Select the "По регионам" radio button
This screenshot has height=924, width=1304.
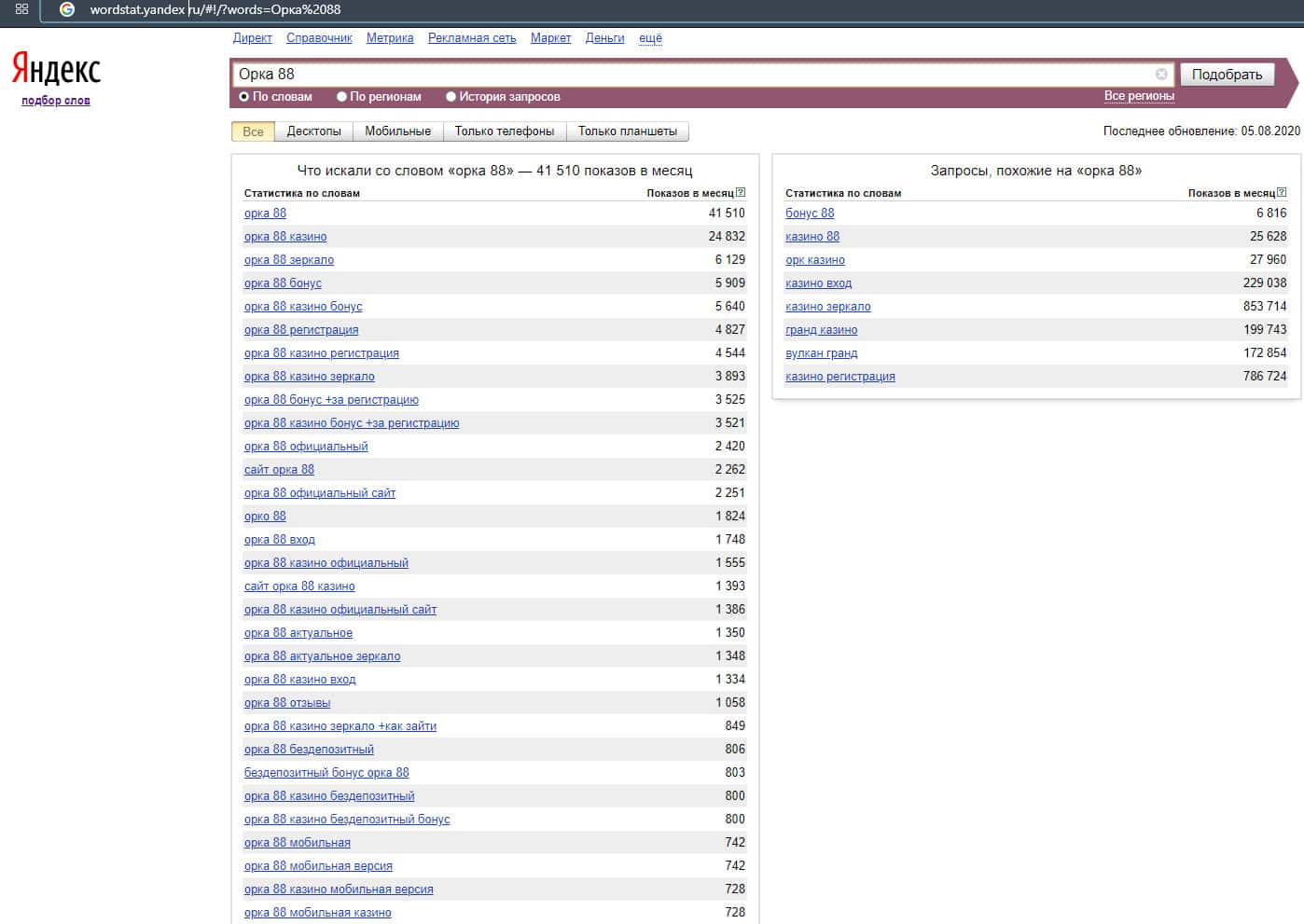pyautogui.click(x=341, y=97)
